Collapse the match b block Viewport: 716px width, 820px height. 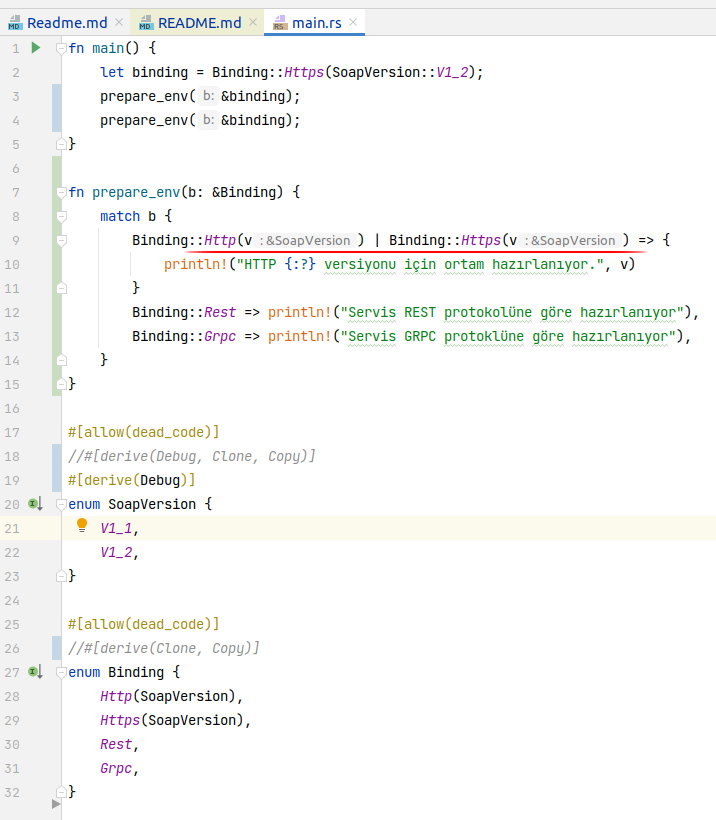click(x=62, y=216)
